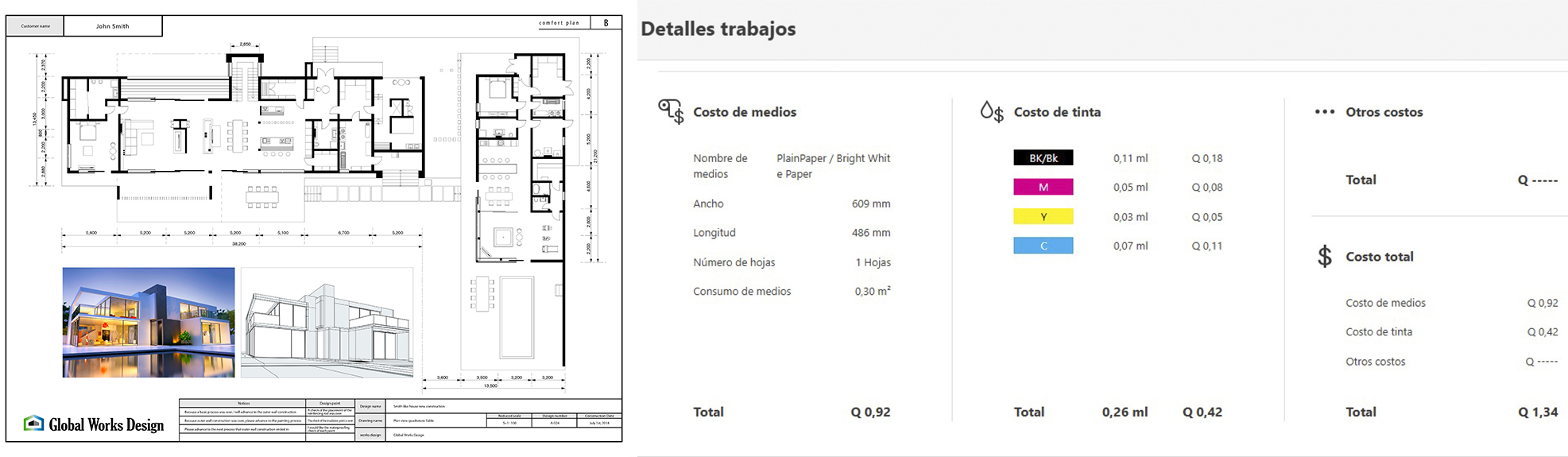This screenshot has height=457, width=1568.
Task: Click the Costo de tinta section title
Action: click(x=1057, y=112)
